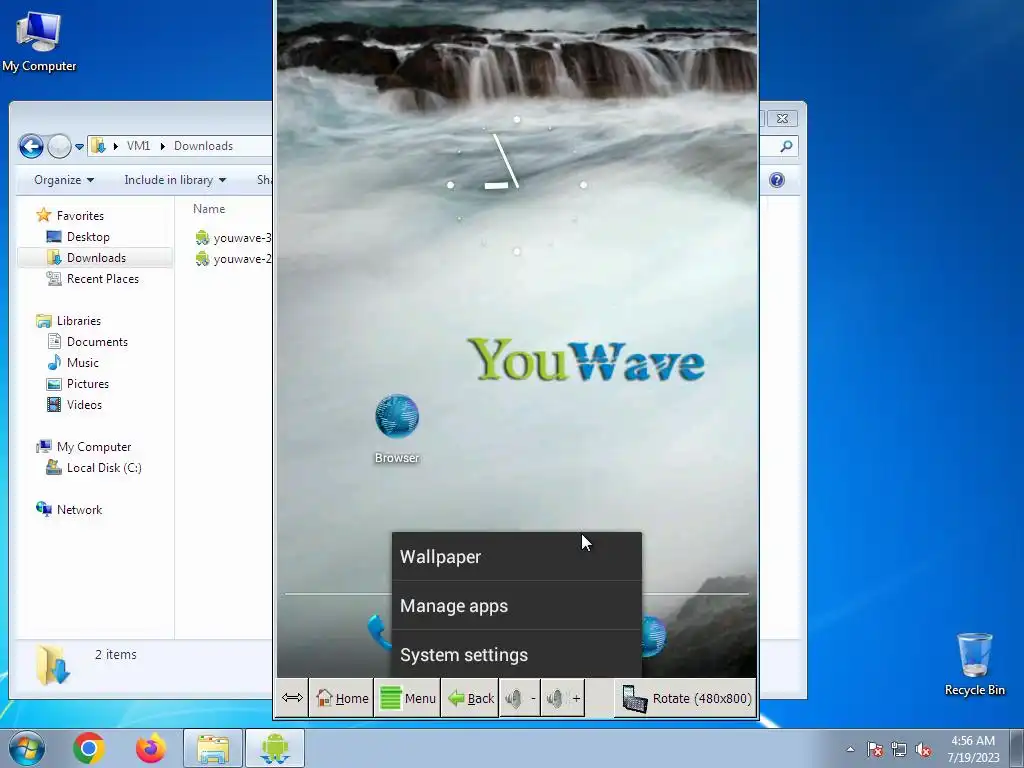Click the Explorer search magnifier icon

(786, 146)
